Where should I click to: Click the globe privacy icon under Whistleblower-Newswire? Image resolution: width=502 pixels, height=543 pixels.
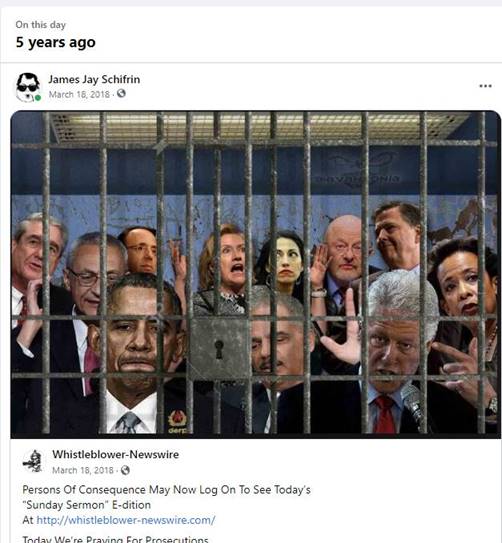click(125, 470)
